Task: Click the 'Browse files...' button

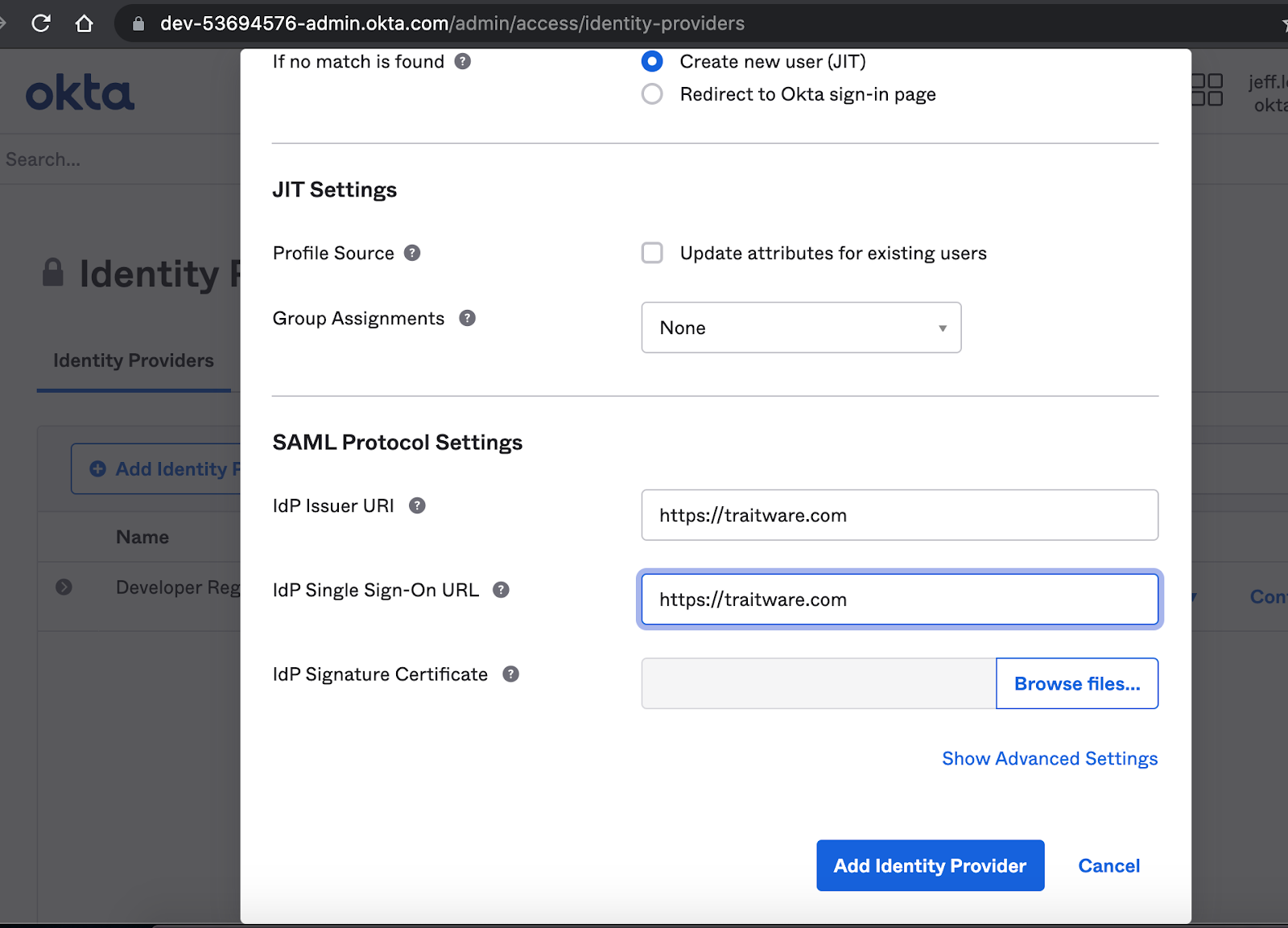Action: [1077, 683]
